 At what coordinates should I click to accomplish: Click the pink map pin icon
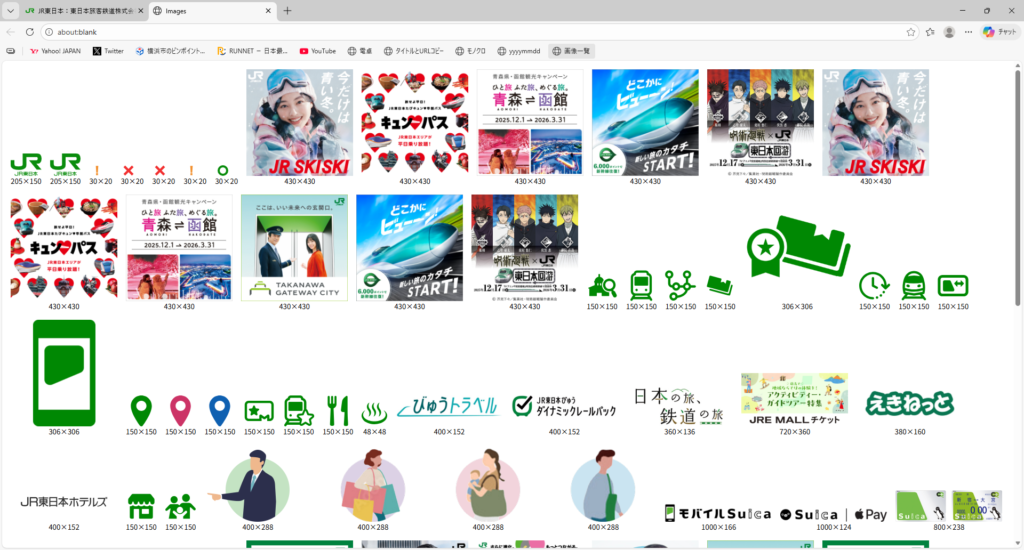tap(181, 410)
